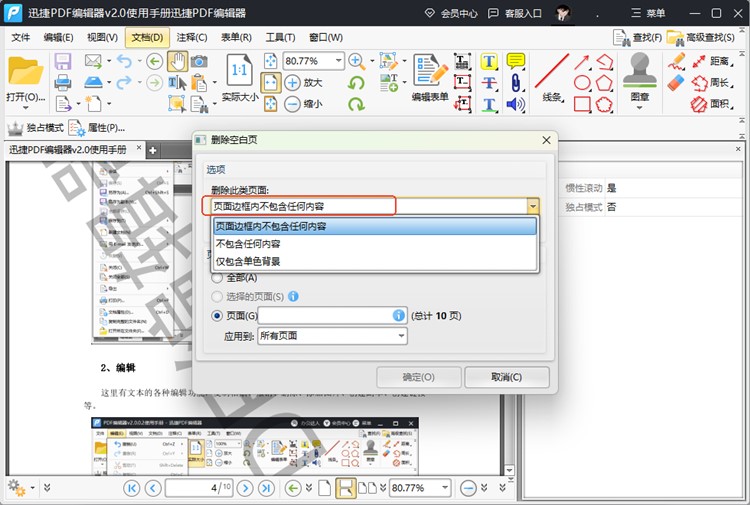This screenshot has height=505, width=750.
Task: Click the page range input field
Action: coord(332,316)
